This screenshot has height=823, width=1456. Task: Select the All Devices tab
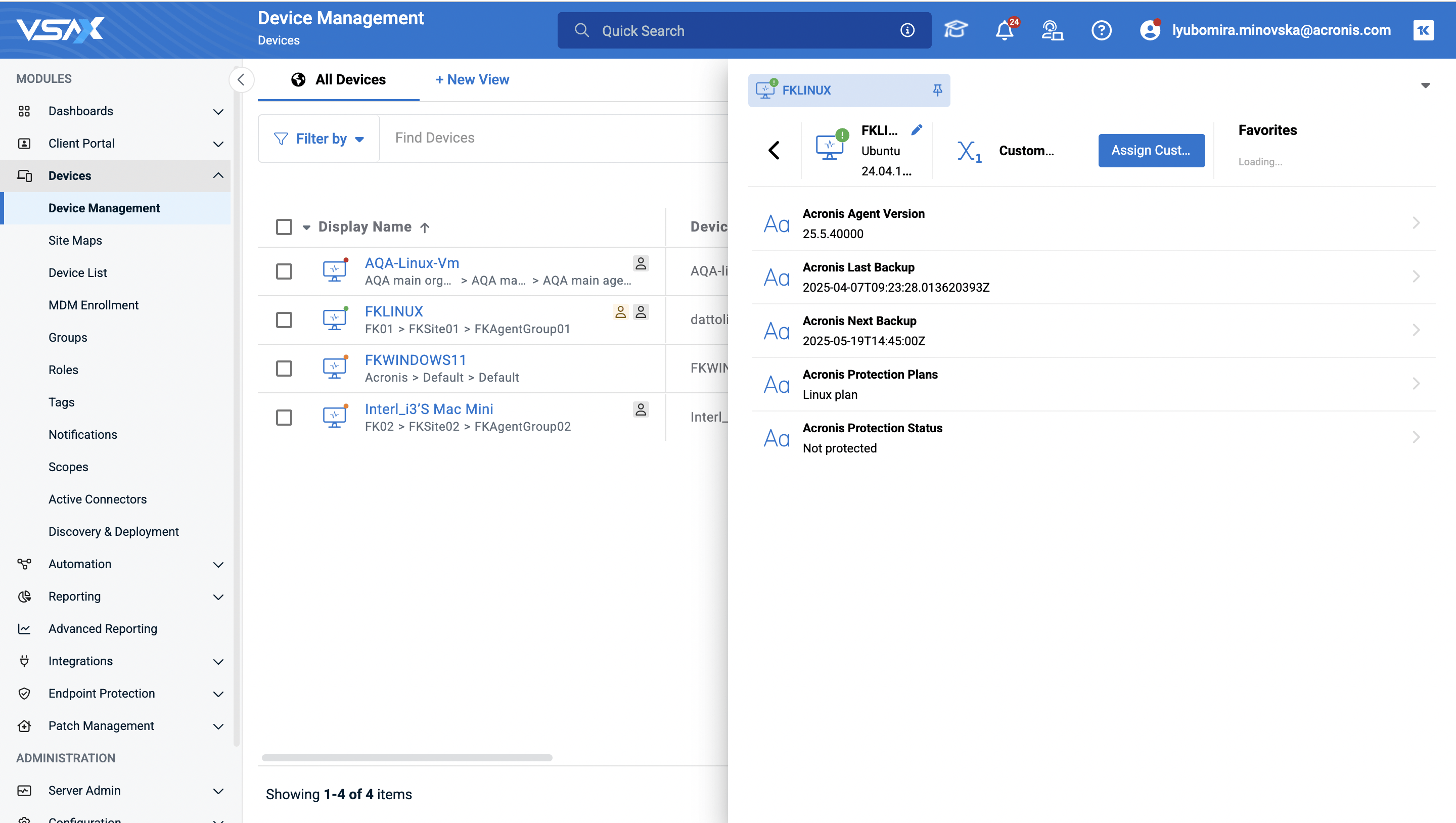pos(339,80)
